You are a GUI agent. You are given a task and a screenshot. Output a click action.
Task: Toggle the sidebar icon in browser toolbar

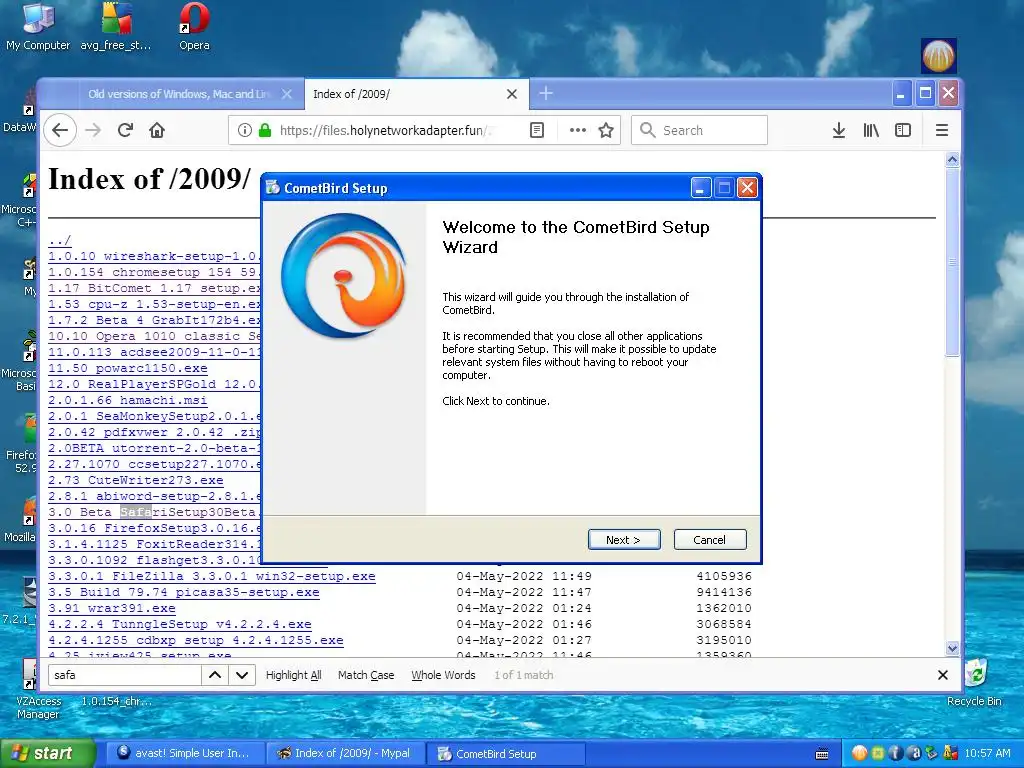903,130
